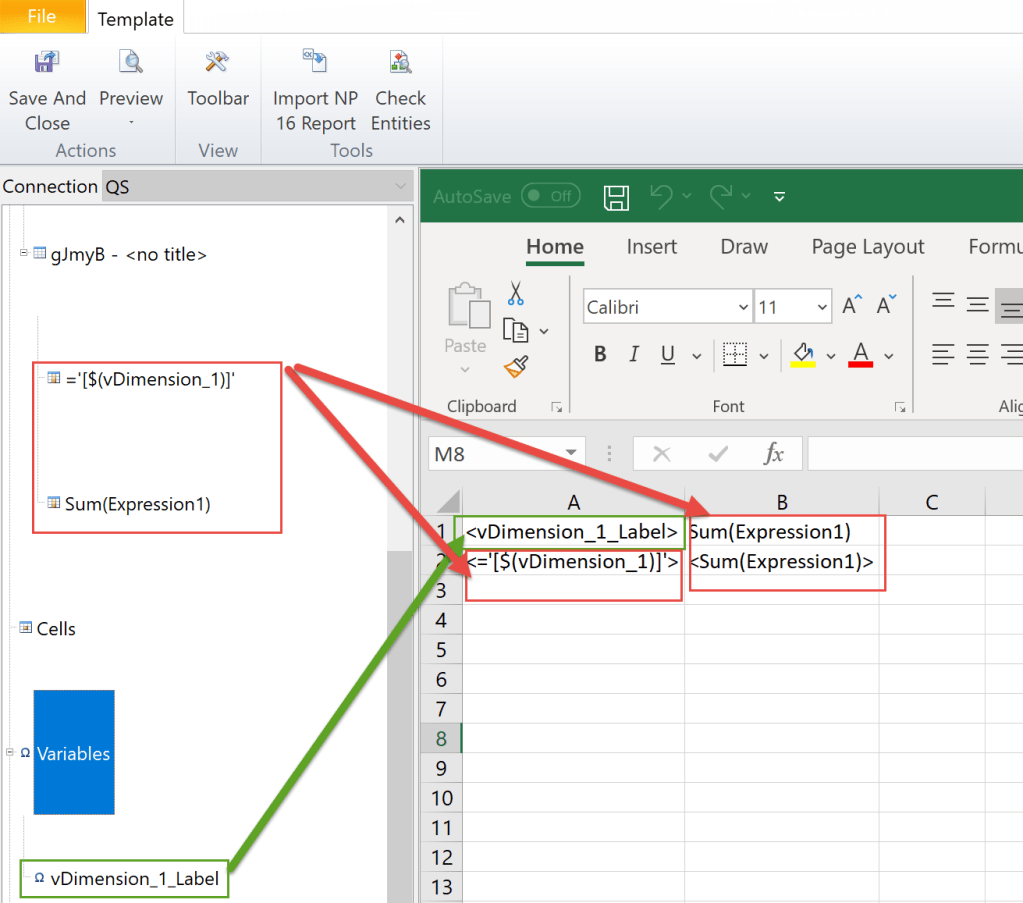The width and height of the screenshot is (1023, 903).
Task: Open the Calibri font name dropdown
Action: pos(744,306)
